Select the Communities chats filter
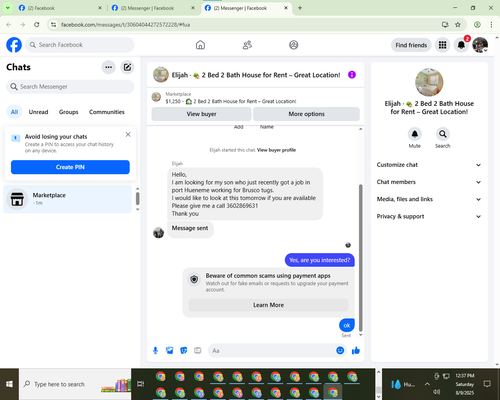 [x=107, y=112]
